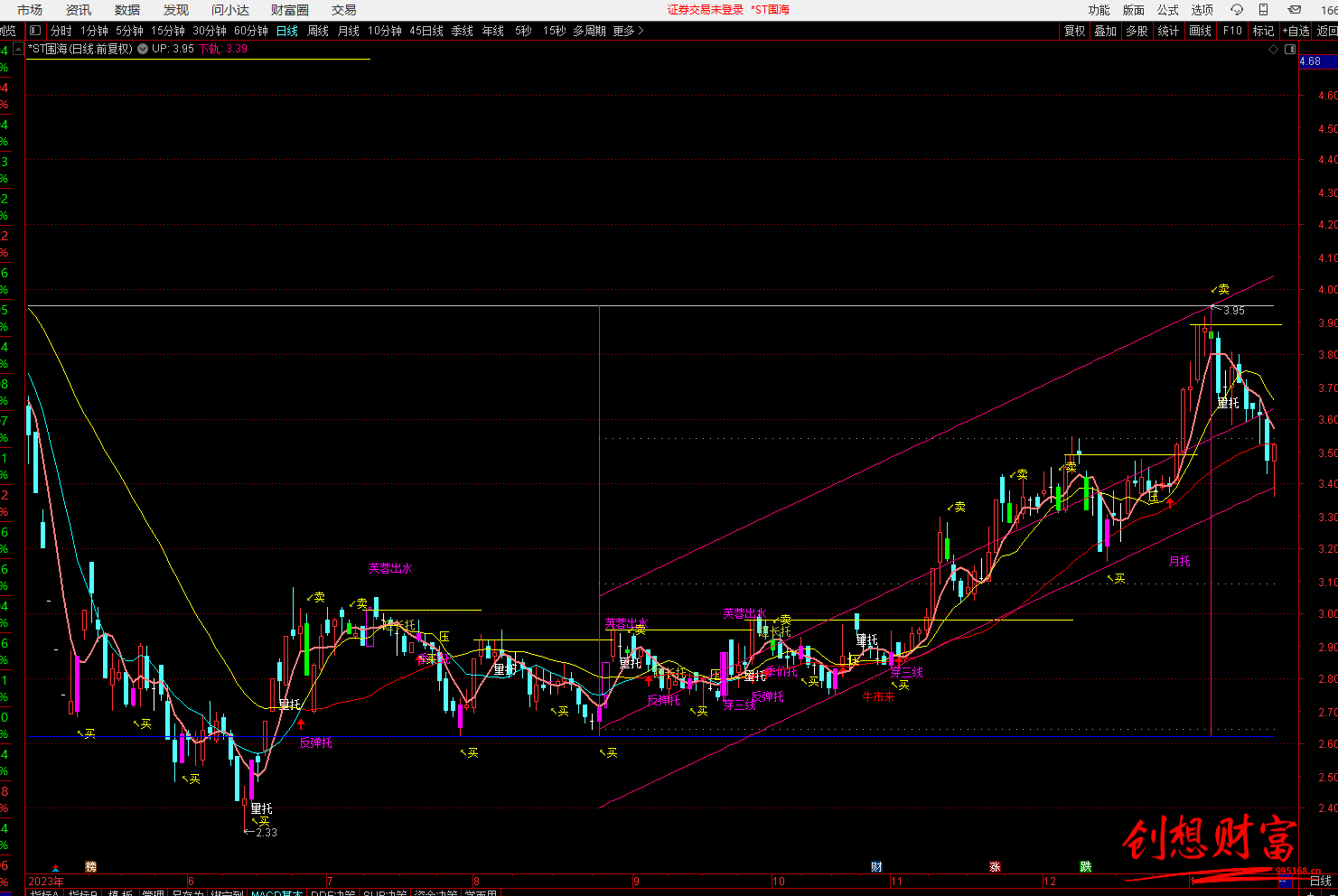Viewport: 1338px width, 896px height.
Task: Click the 画线 drawing button
Action: [1201, 31]
